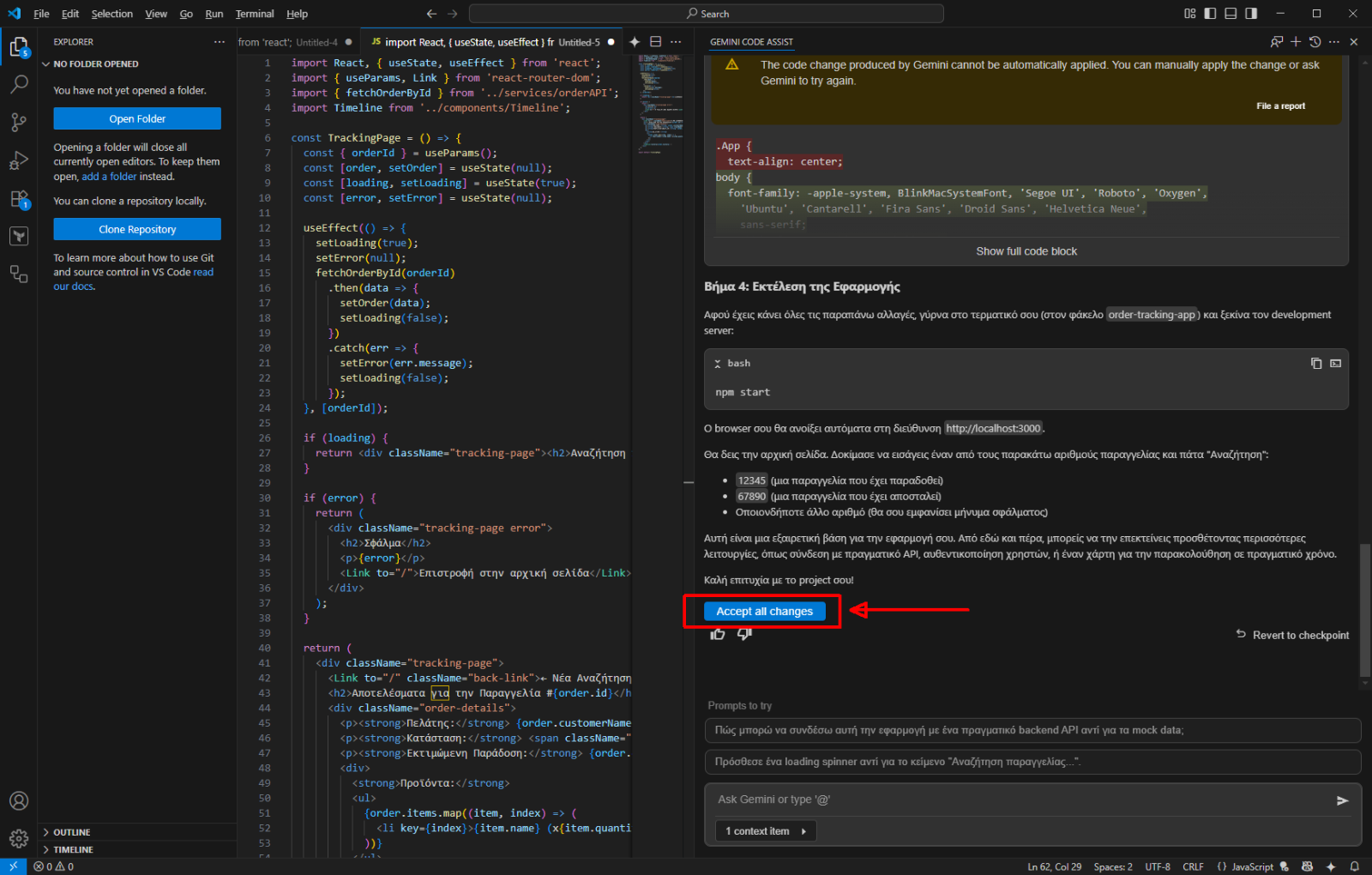Open Gemini panel more actions ellipsis

[1334, 42]
